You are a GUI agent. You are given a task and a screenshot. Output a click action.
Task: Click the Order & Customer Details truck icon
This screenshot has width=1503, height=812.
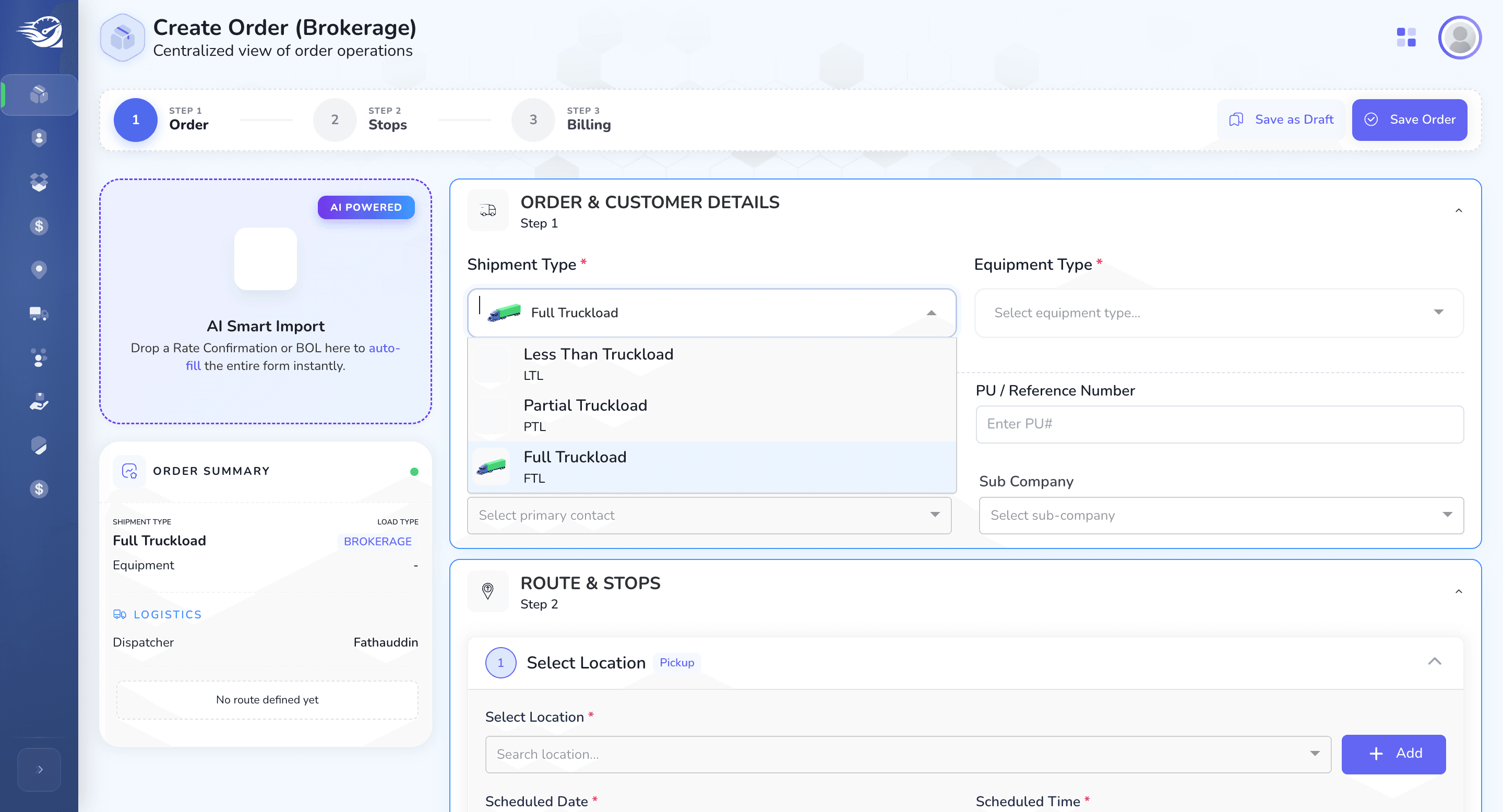[488, 210]
